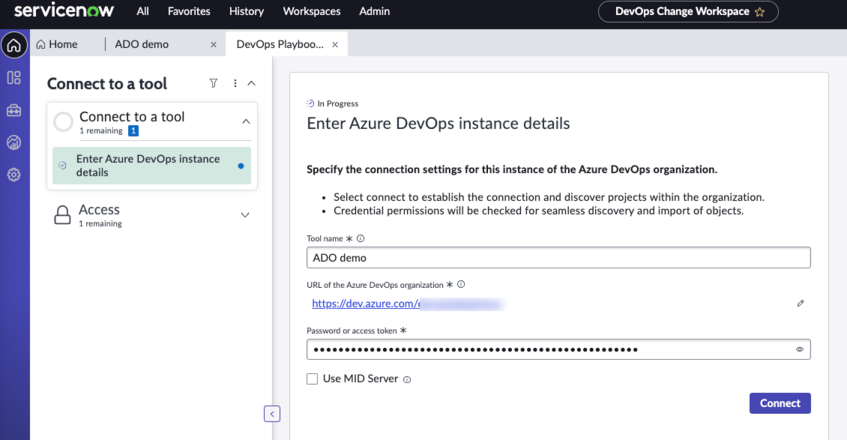Open the three-dot more options menu
Screen dimensions: 847x440
click(x=235, y=83)
